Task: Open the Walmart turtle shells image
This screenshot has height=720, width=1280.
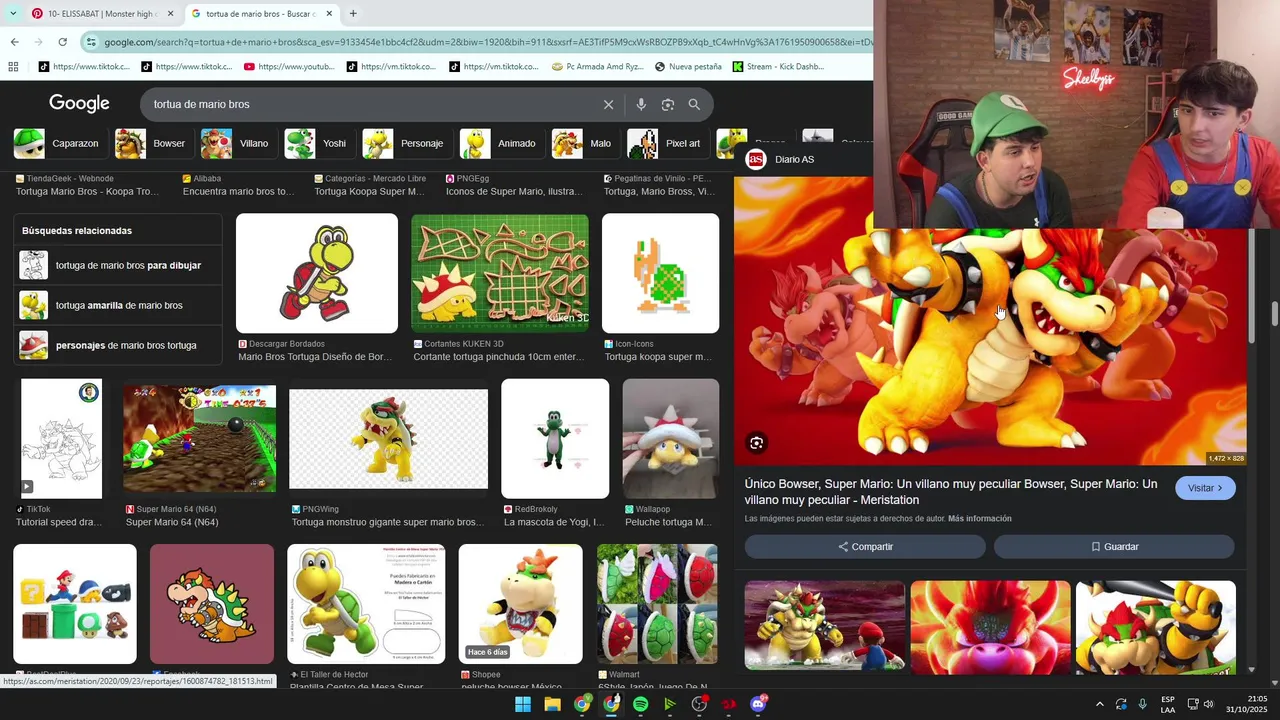Action: [657, 604]
